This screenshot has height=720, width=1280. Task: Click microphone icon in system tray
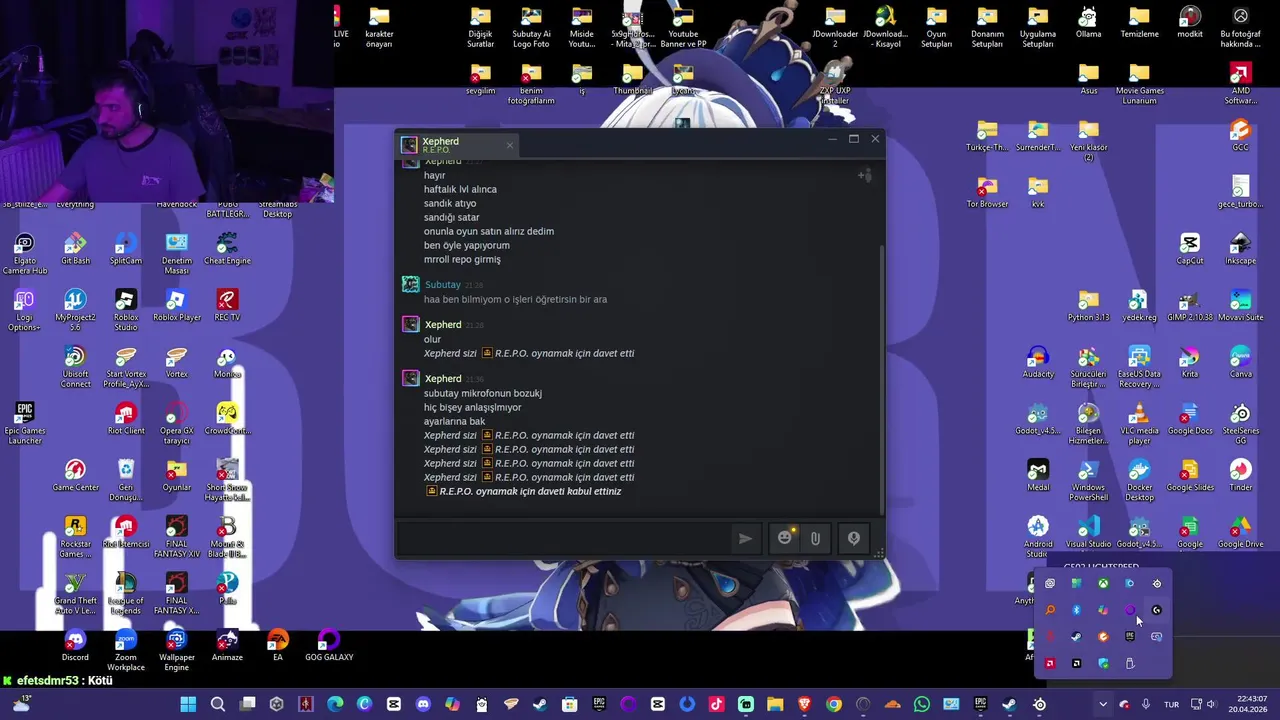tap(1145, 704)
